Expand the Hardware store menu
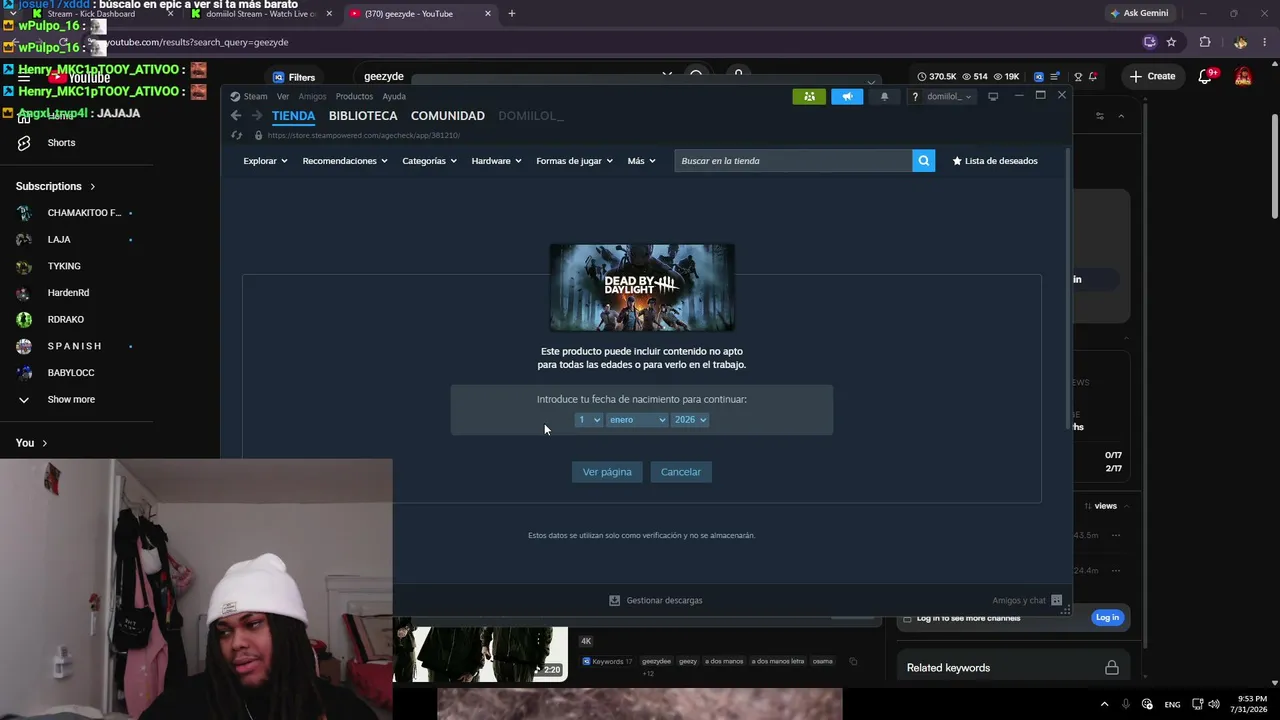The width and height of the screenshot is (1280, 720). 497,161
